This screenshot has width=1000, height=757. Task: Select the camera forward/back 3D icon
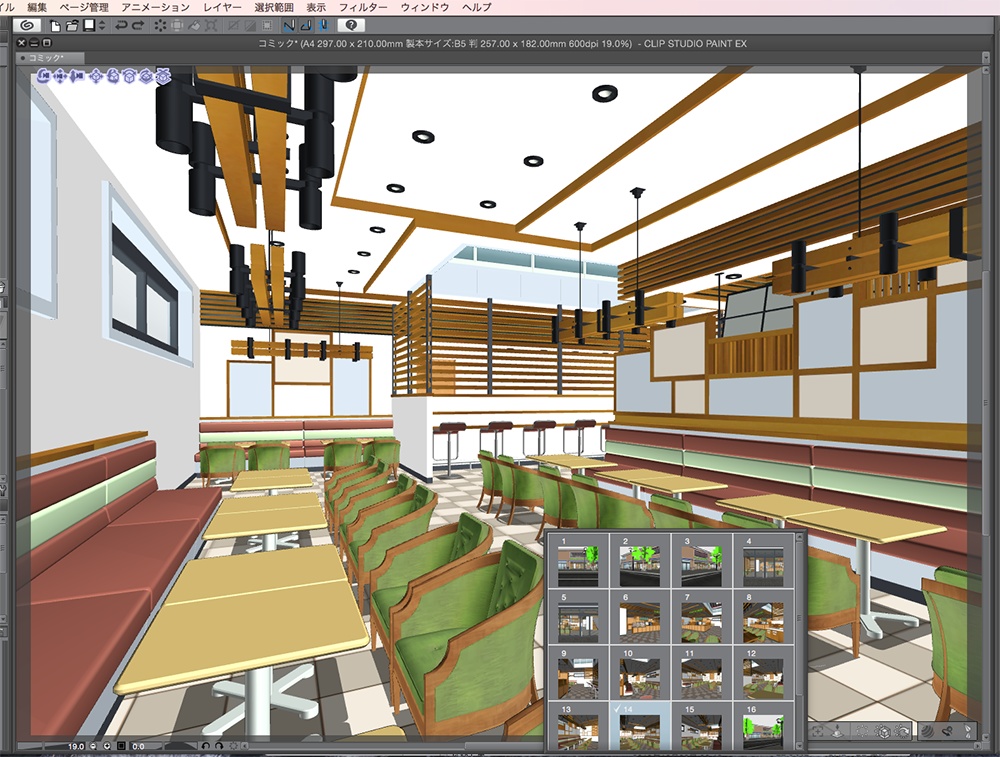point(77,77)
